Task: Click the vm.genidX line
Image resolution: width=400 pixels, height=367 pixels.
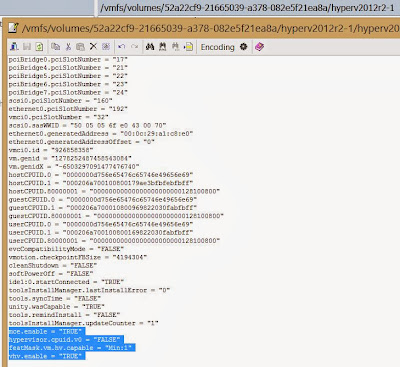Action: pyautogui.click(x=74, y=166)
